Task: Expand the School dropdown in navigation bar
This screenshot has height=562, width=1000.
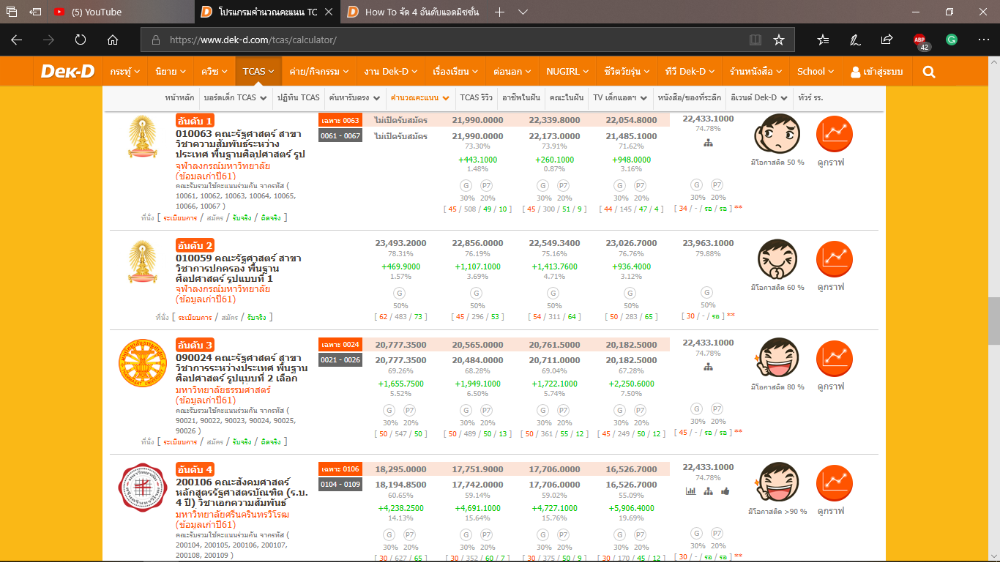Action: tap(815, 72)
